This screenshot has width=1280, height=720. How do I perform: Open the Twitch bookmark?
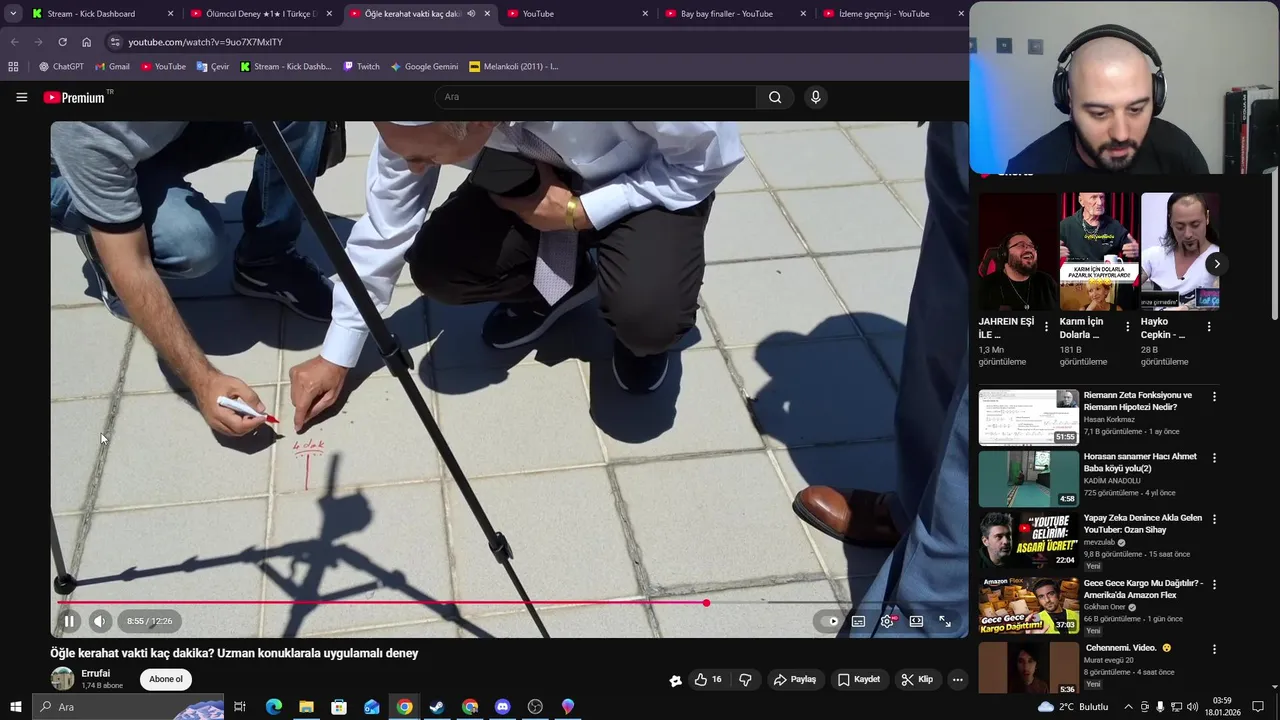361,67
